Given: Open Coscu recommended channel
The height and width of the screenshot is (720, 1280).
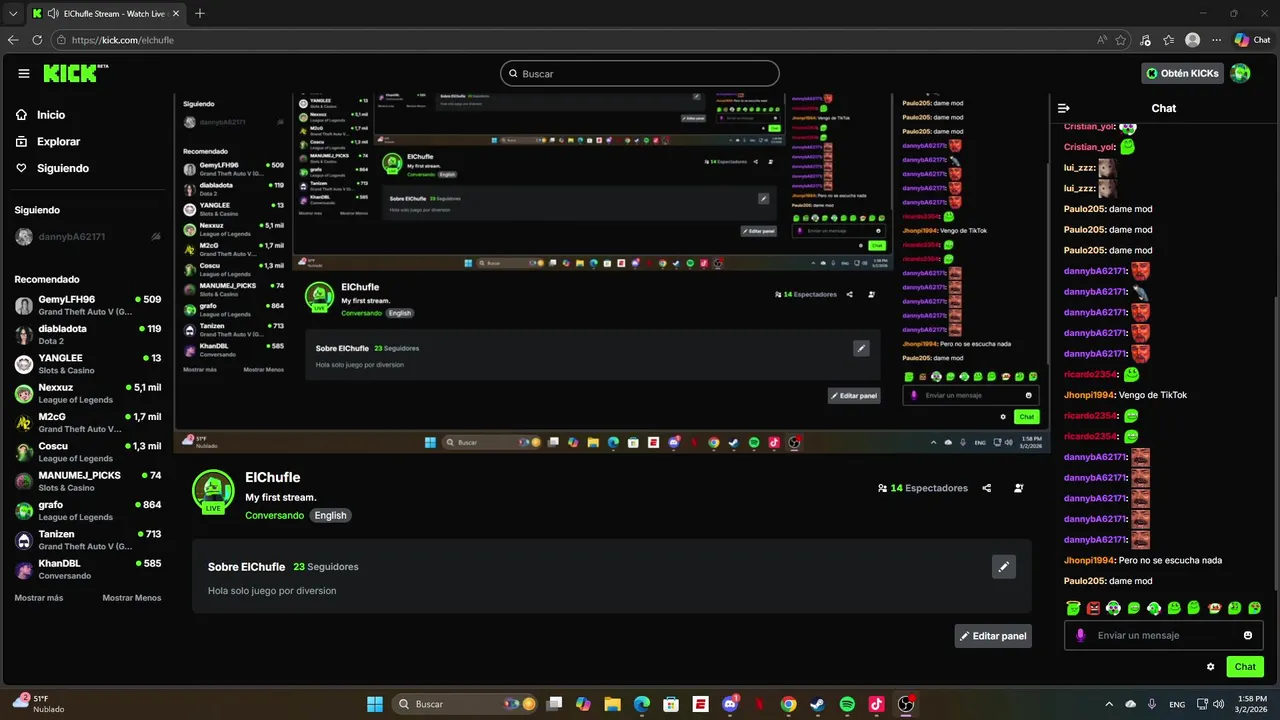Looking at the screenshot, I should [x=88, y=452].
